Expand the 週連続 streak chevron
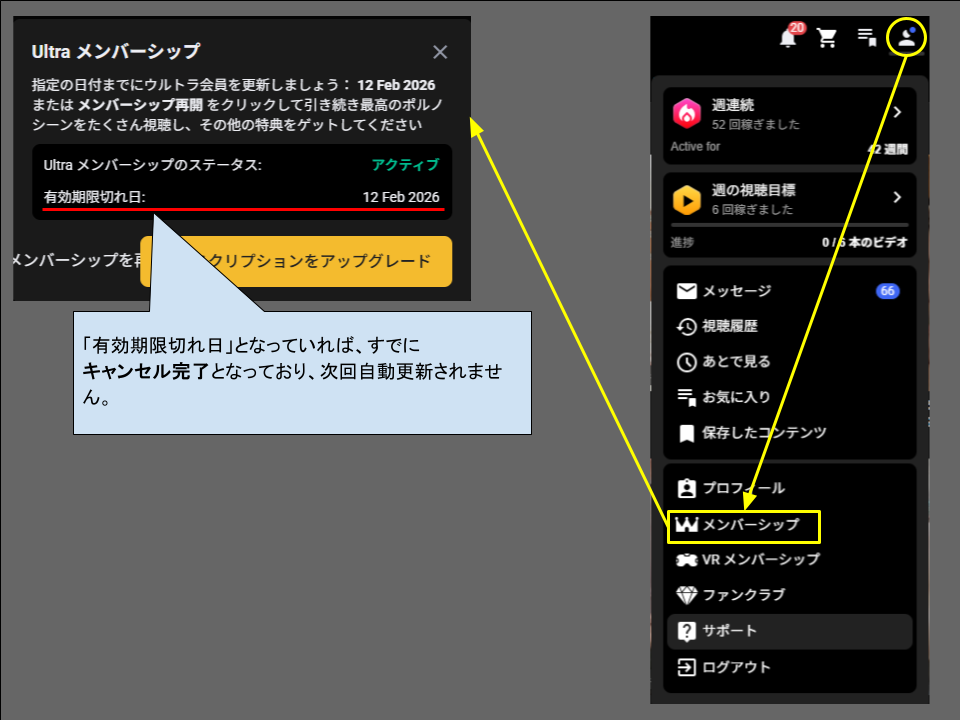This screenshot has height=720, width=960. [x=897, y=112]
